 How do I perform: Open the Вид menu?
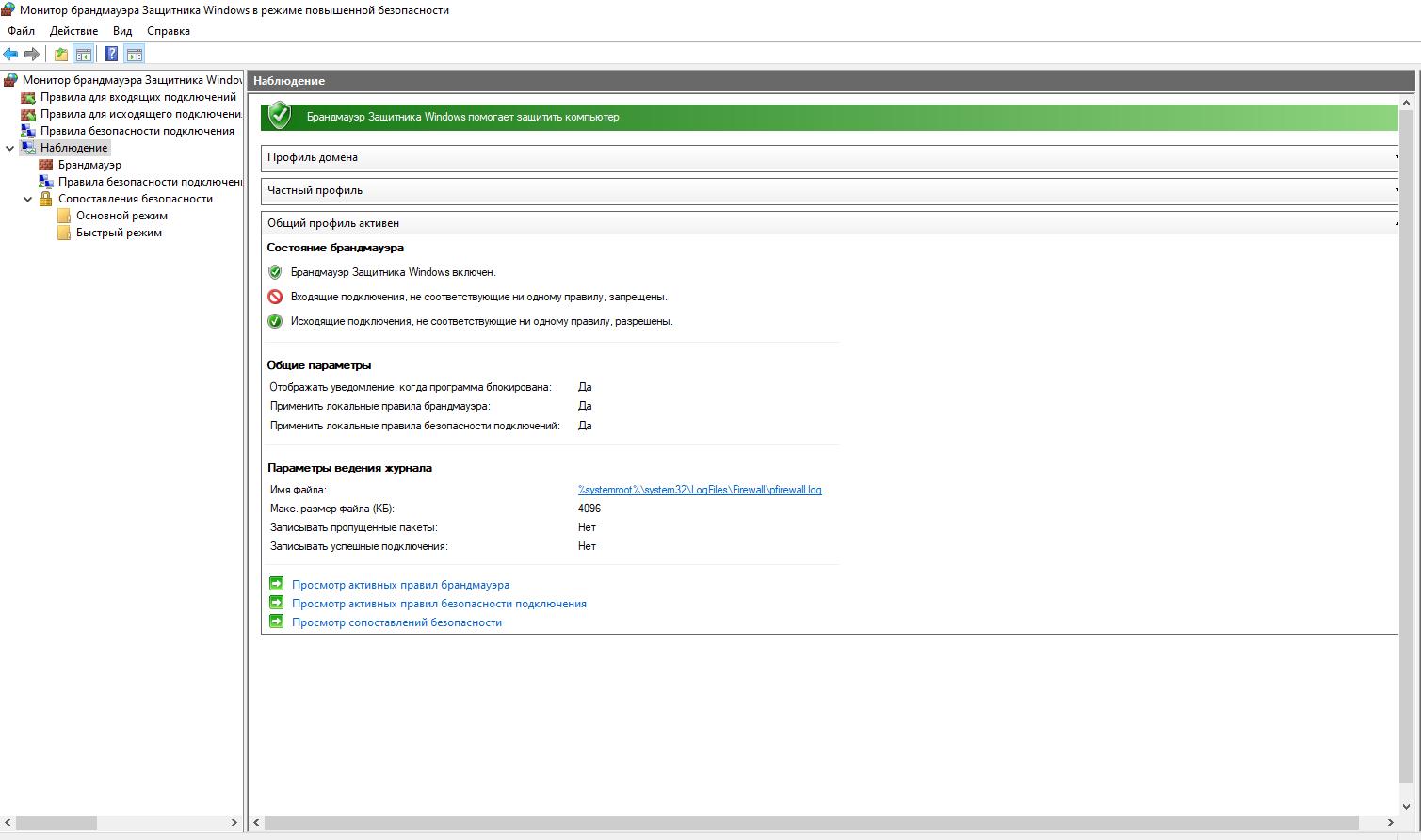point(122,31)
